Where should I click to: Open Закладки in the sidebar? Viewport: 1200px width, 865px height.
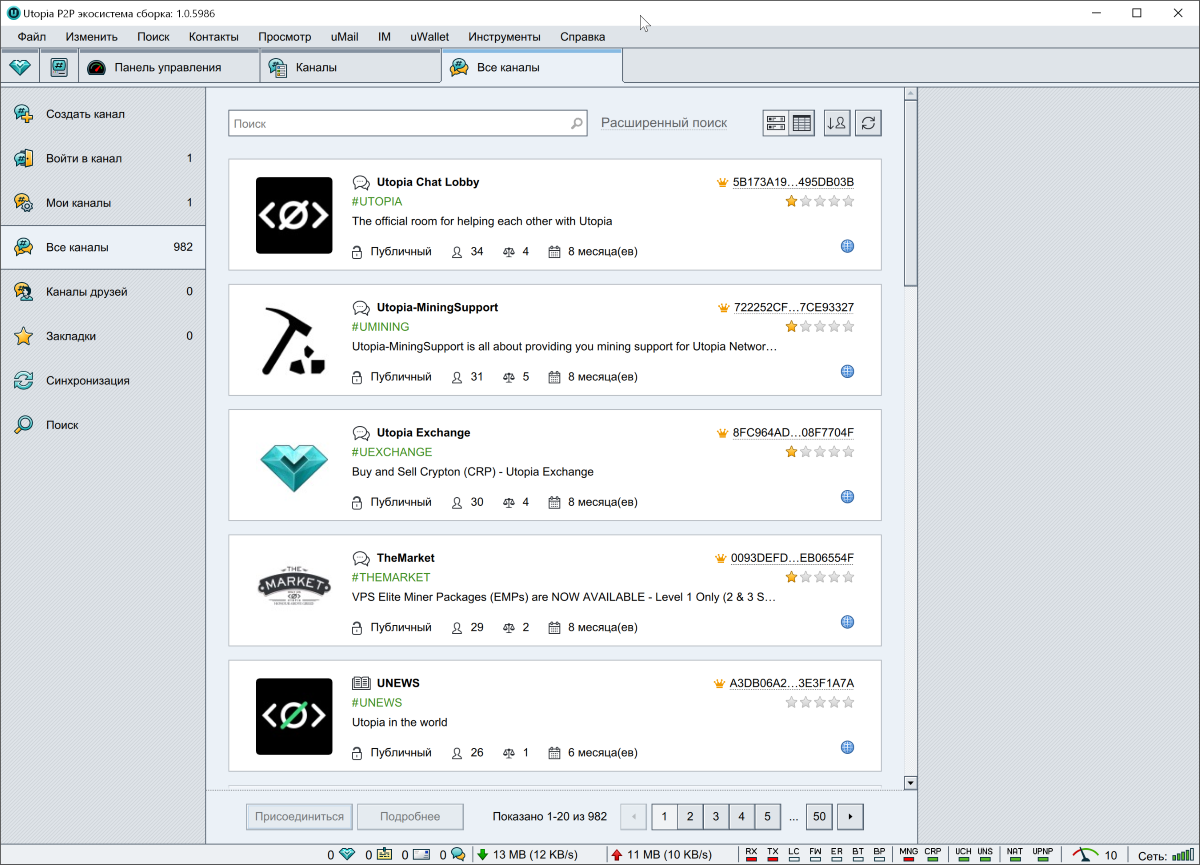pyautogui.click(x=103, y=336)
